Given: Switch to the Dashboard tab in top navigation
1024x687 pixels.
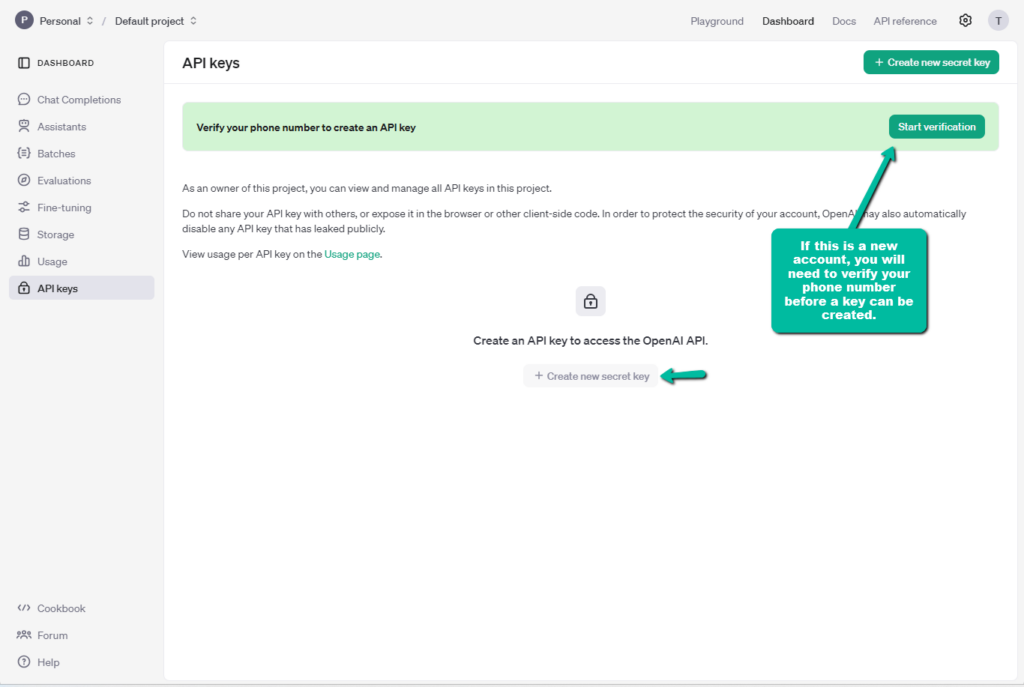Looking at the screenshot, I should pos(788,21).
